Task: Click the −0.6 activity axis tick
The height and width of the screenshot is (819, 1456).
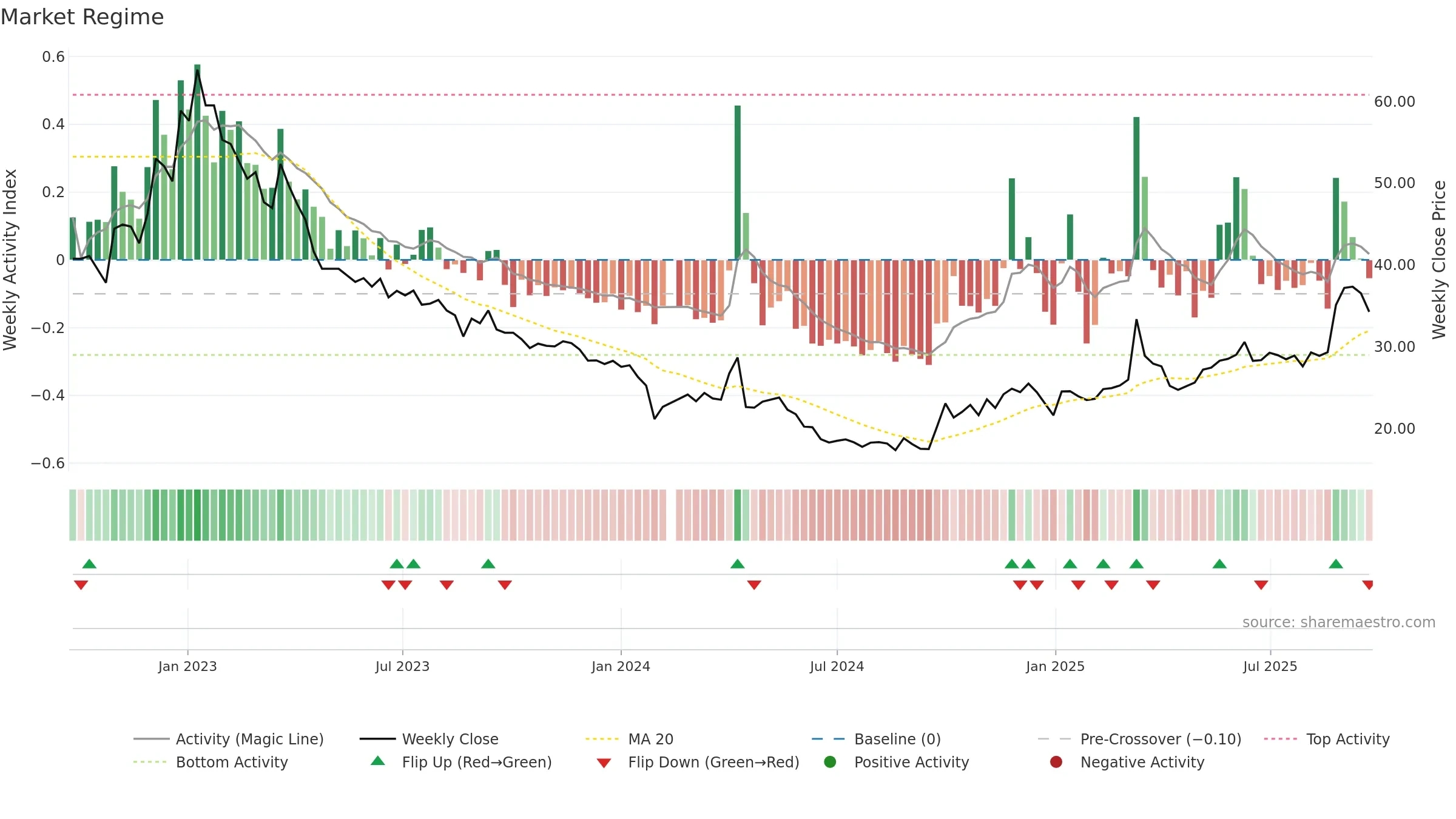Action: 48,463
